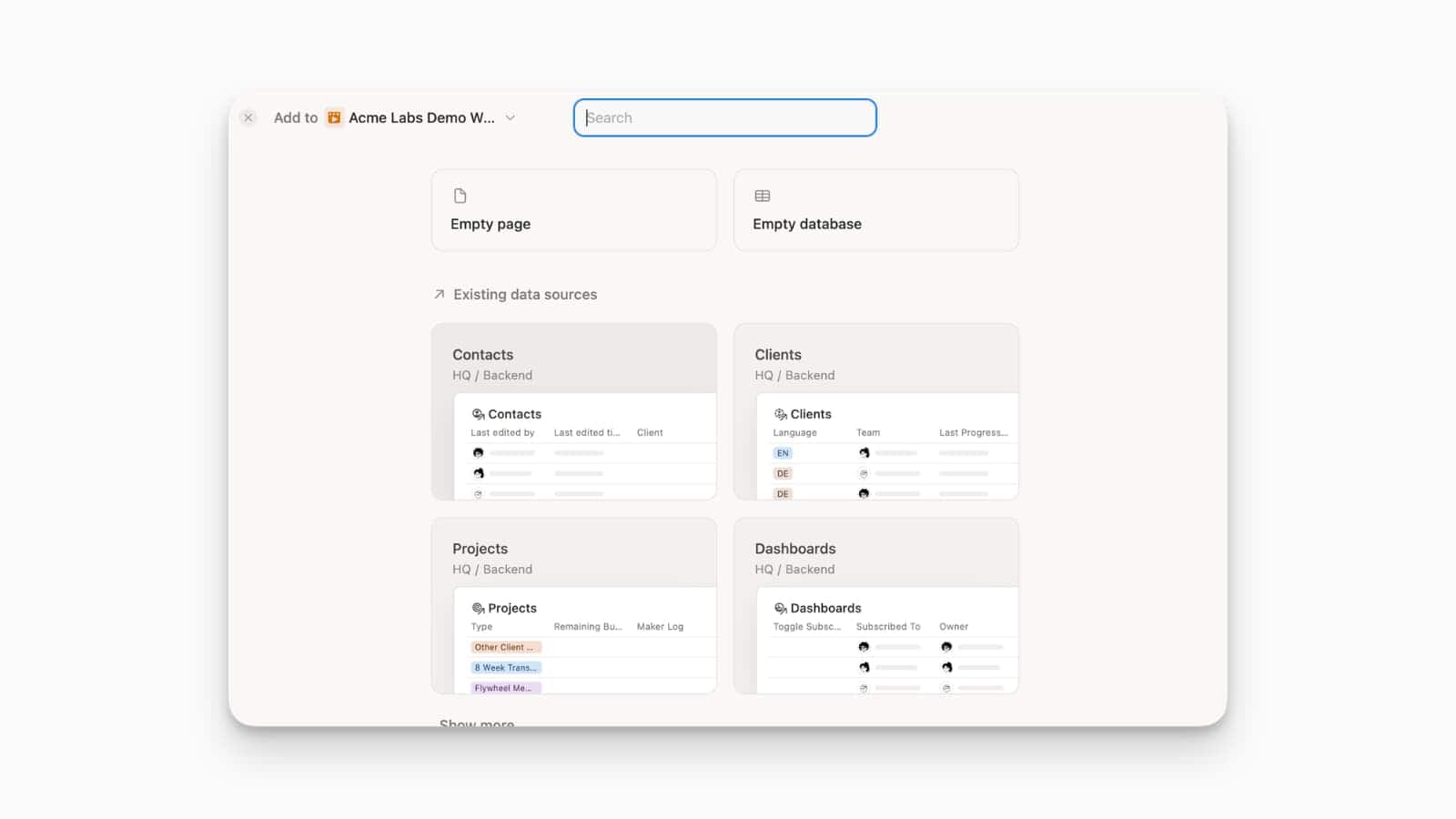Click HQ / Backend path under Contacts
Screen dimensions: 1456x819
click(492, 375)
